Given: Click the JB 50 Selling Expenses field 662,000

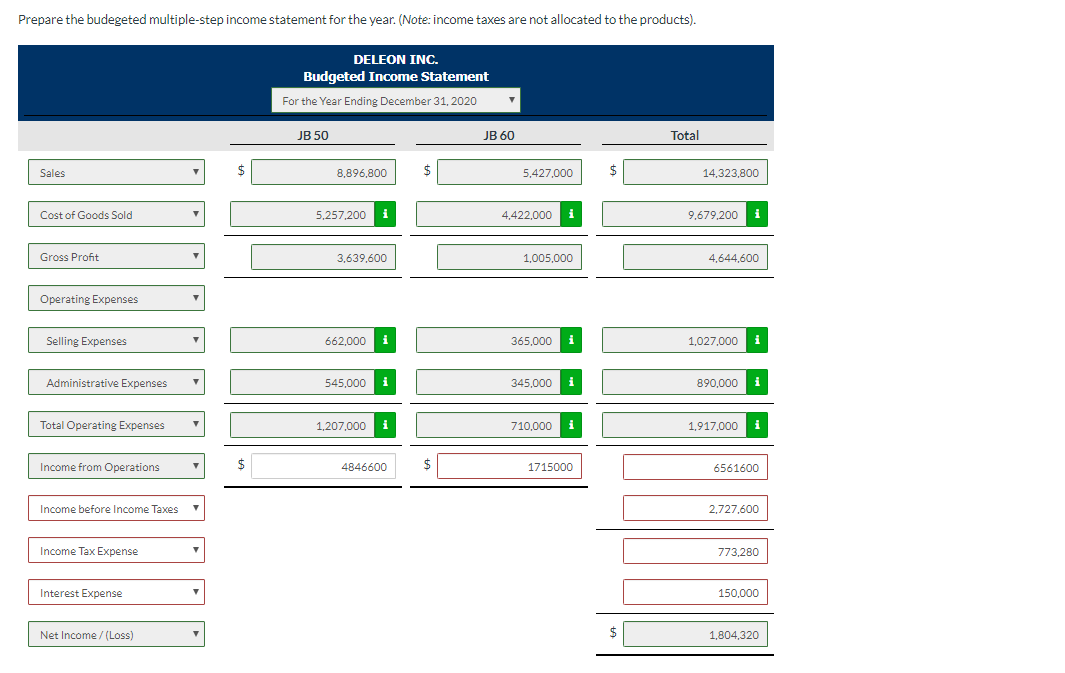Looking at the screenshot, I should tap(302, 340).
